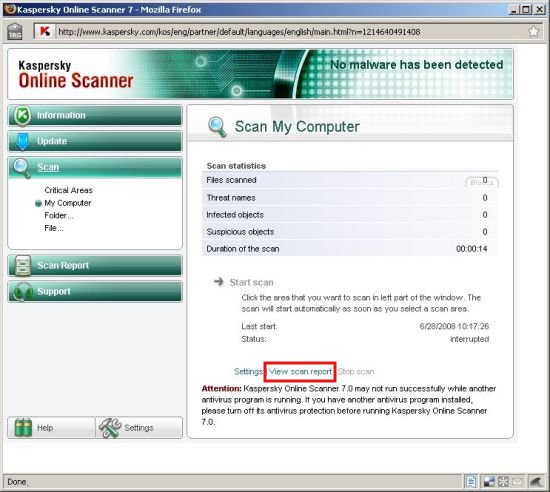Click the monitor icon in the status bar, right of the page icon
Viewport: 550px width, 492px height.
coord(489,482)
